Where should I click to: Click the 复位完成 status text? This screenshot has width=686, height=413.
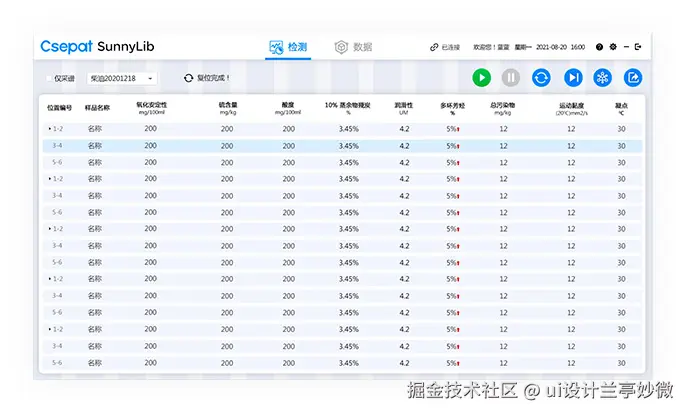coord(213,78)
